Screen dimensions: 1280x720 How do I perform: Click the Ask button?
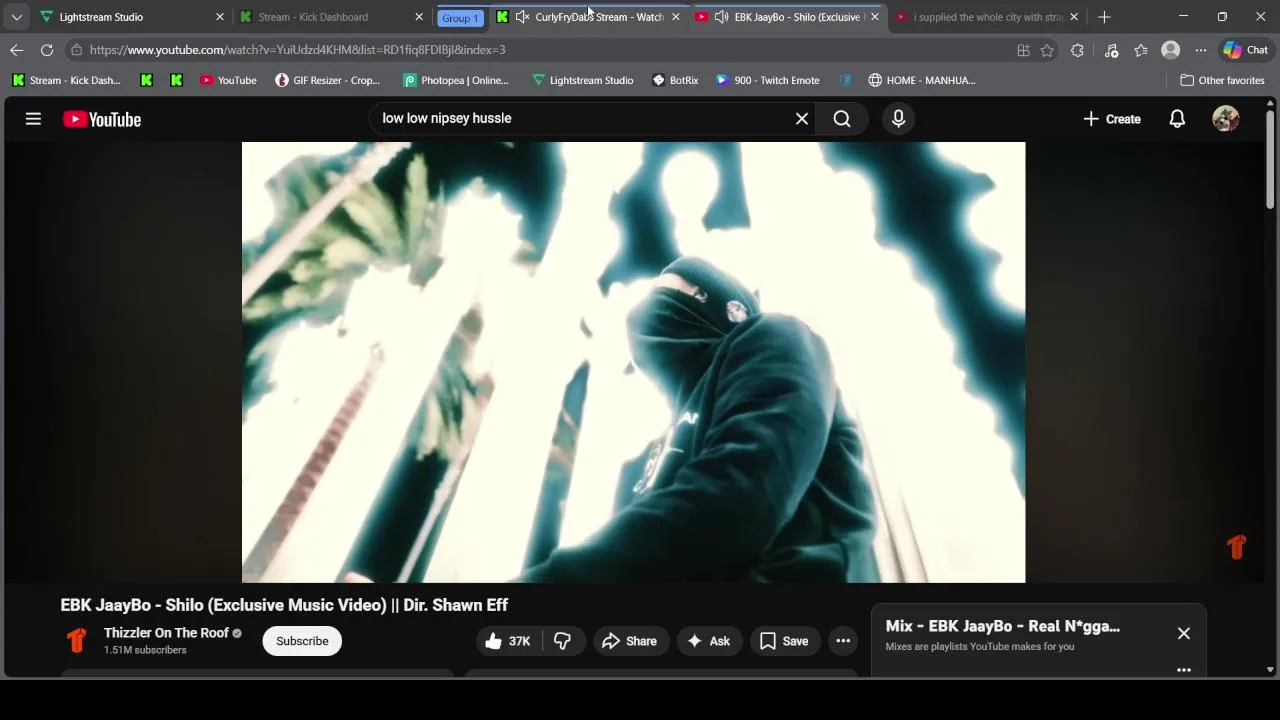(x=709, y=641)
